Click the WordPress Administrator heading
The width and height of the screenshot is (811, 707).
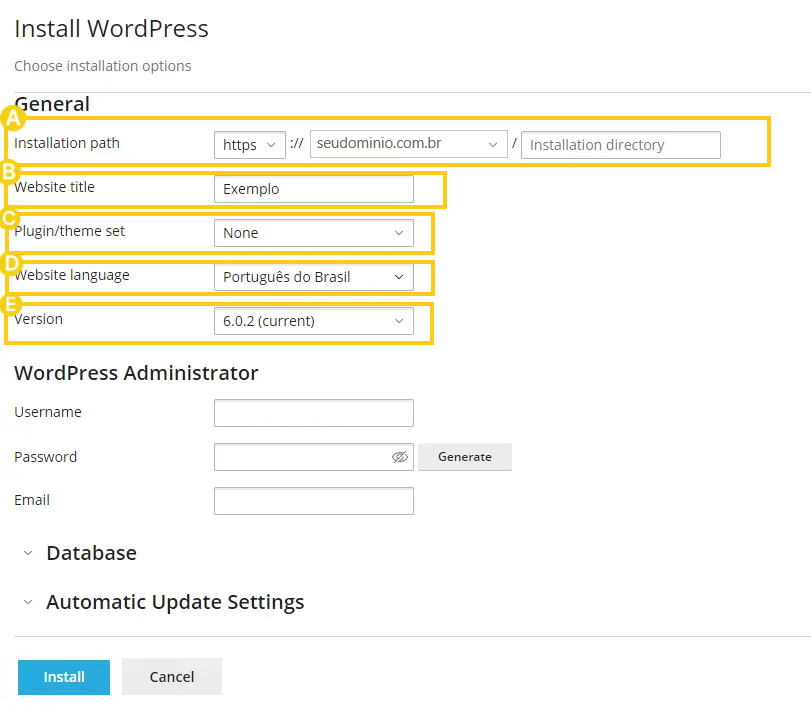(x=136, y=373)
